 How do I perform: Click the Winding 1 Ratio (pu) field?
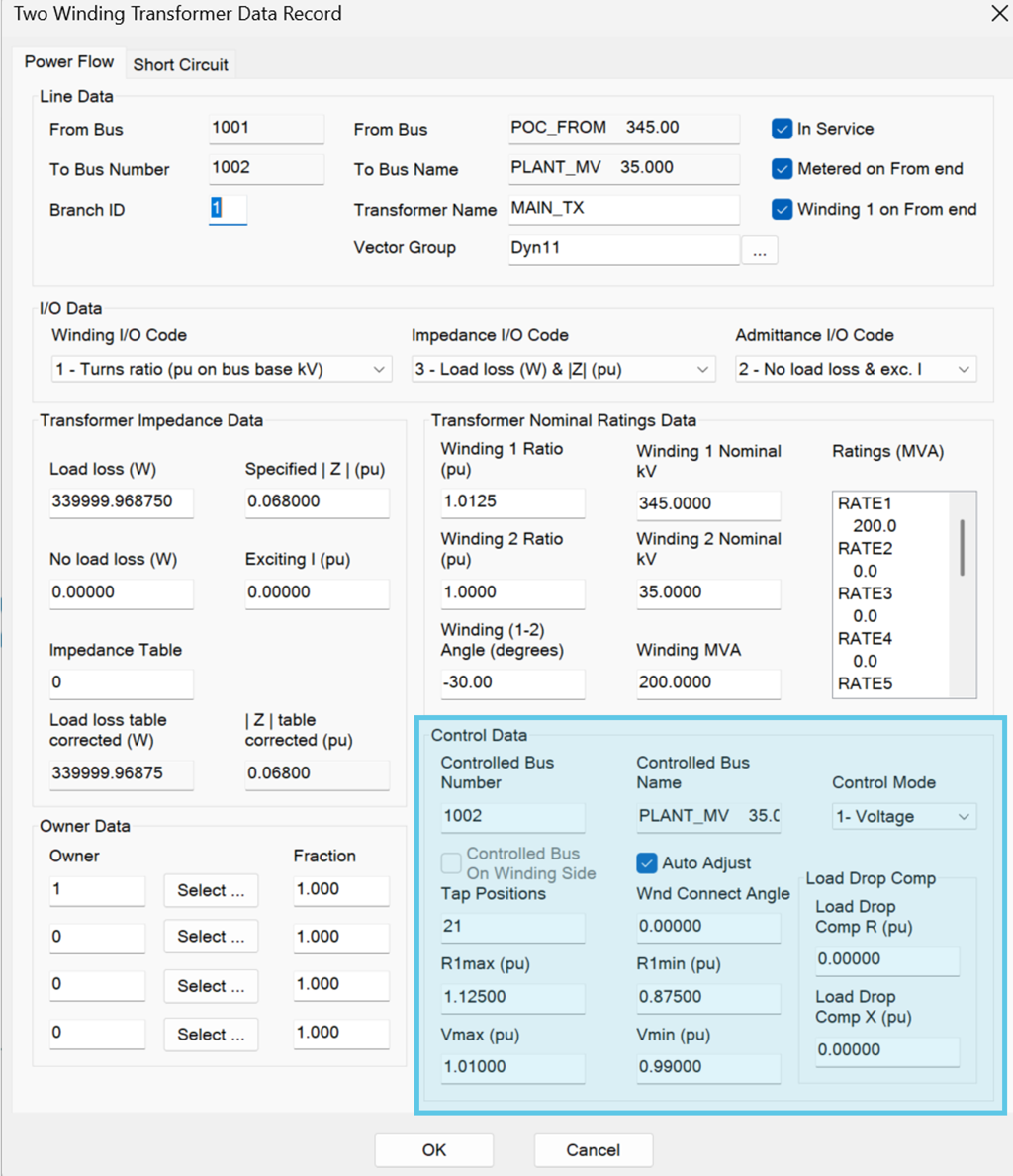[512, 502]
